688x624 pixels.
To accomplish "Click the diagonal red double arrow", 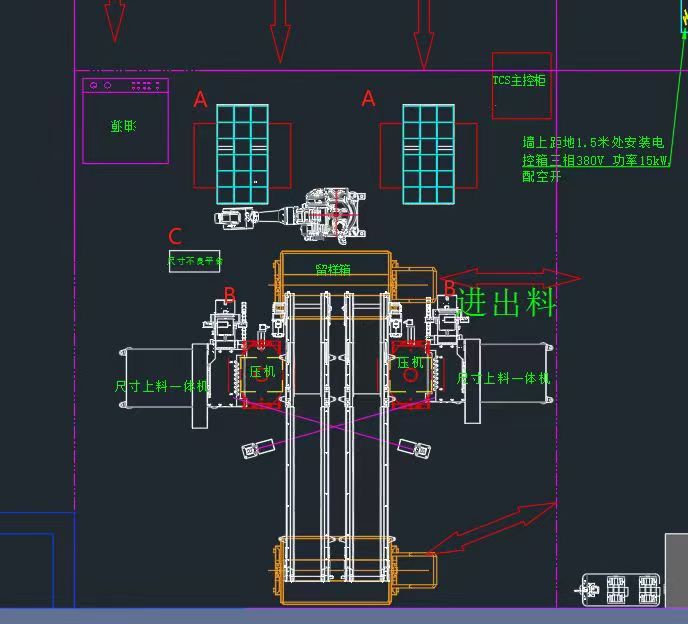I will (x=492, y=529).
